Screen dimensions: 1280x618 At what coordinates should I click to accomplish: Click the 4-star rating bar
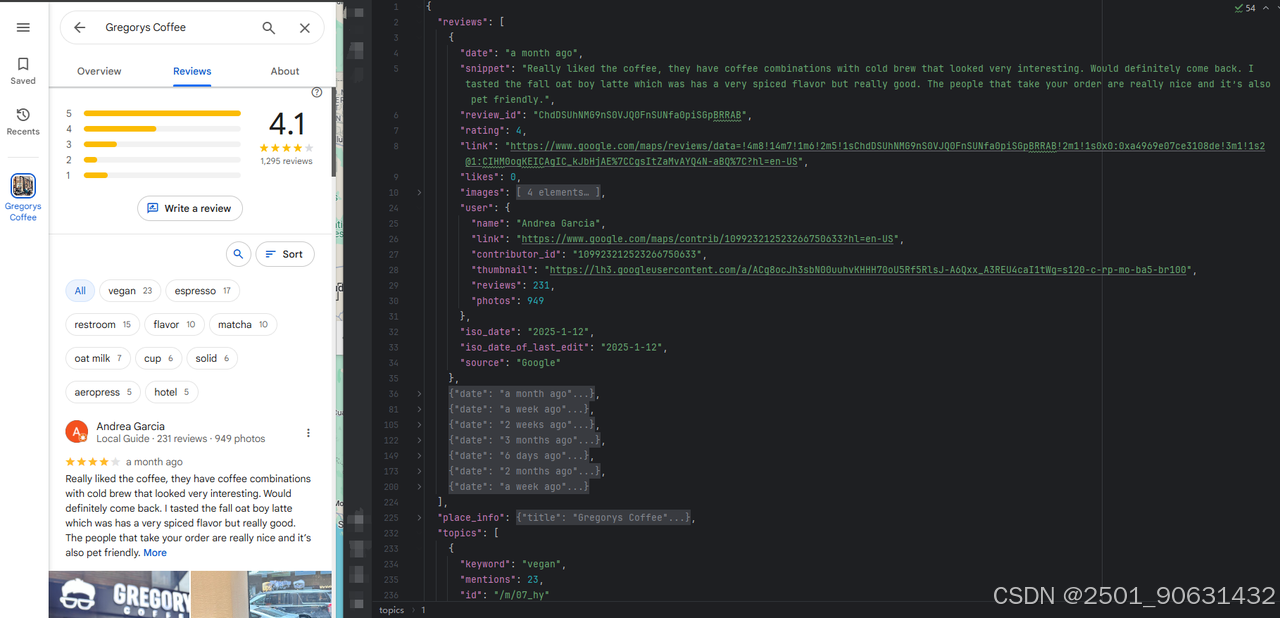click(x=162, y=129)
